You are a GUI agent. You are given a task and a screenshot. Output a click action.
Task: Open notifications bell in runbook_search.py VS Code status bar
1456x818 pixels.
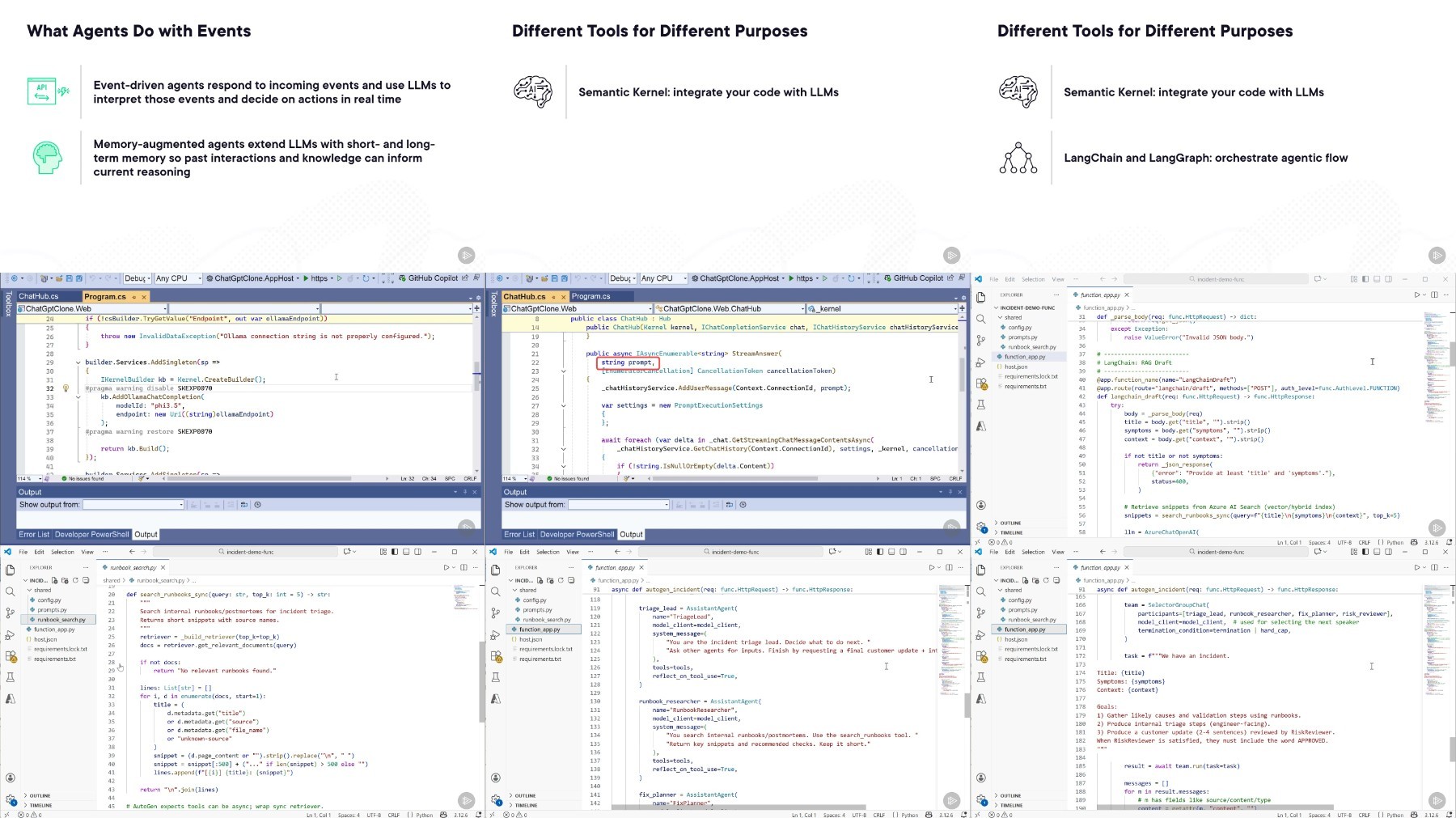[479, 815]
